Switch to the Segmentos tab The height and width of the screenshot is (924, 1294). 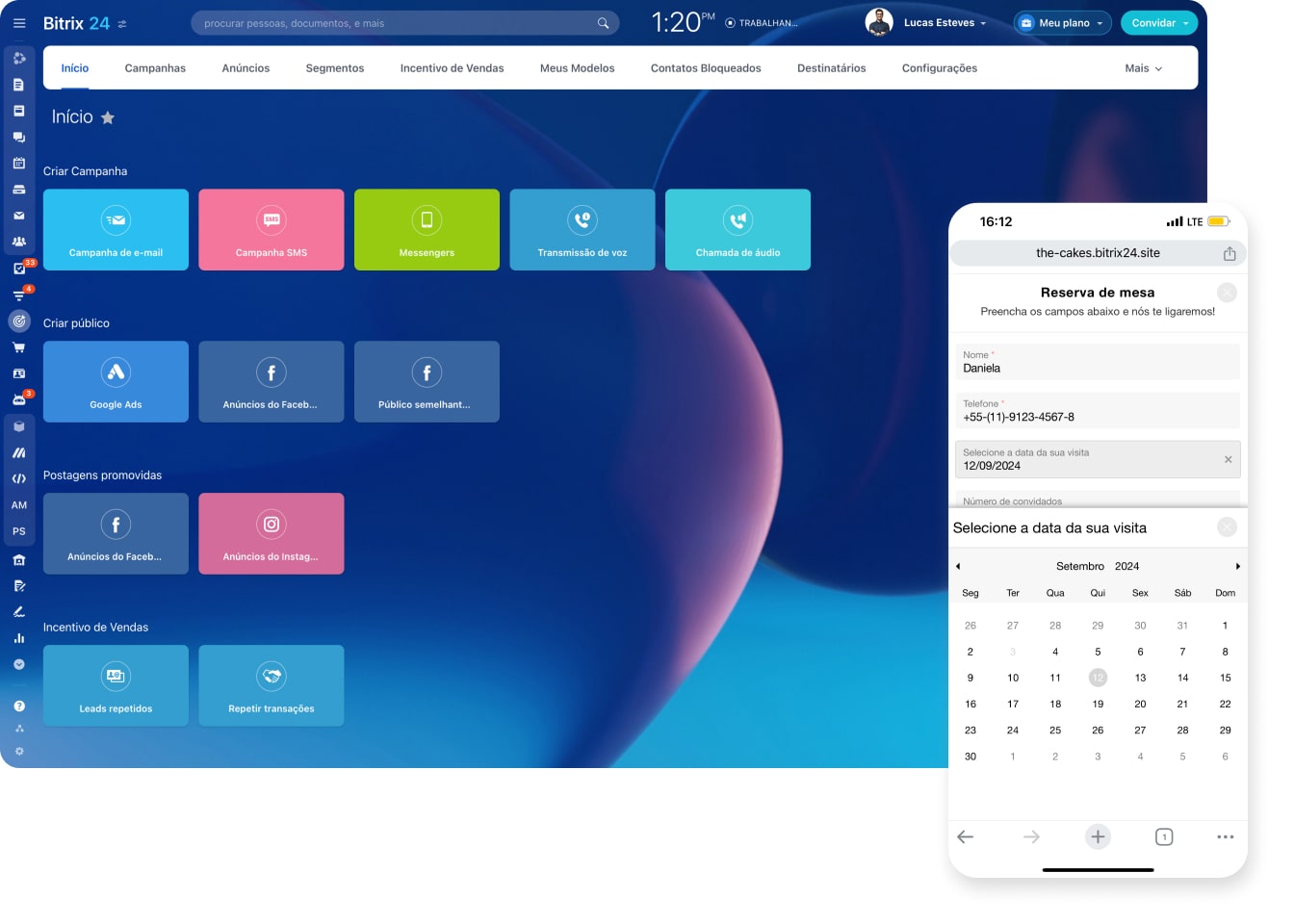[335, 67]
